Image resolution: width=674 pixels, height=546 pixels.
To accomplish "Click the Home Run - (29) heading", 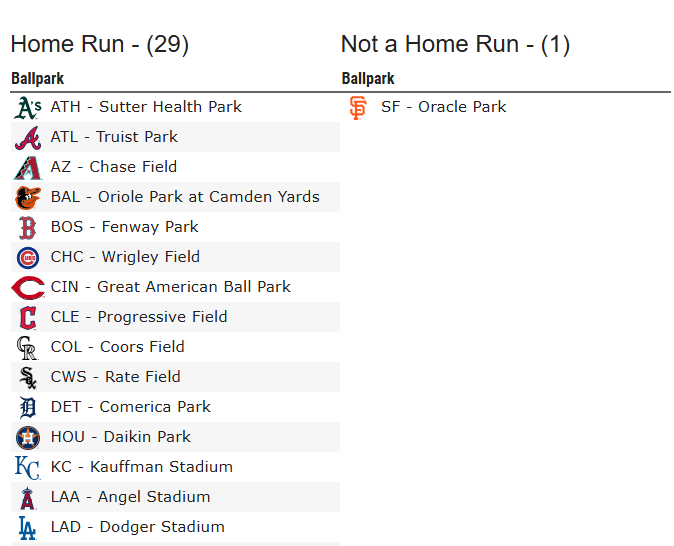I will click(100, 44).
